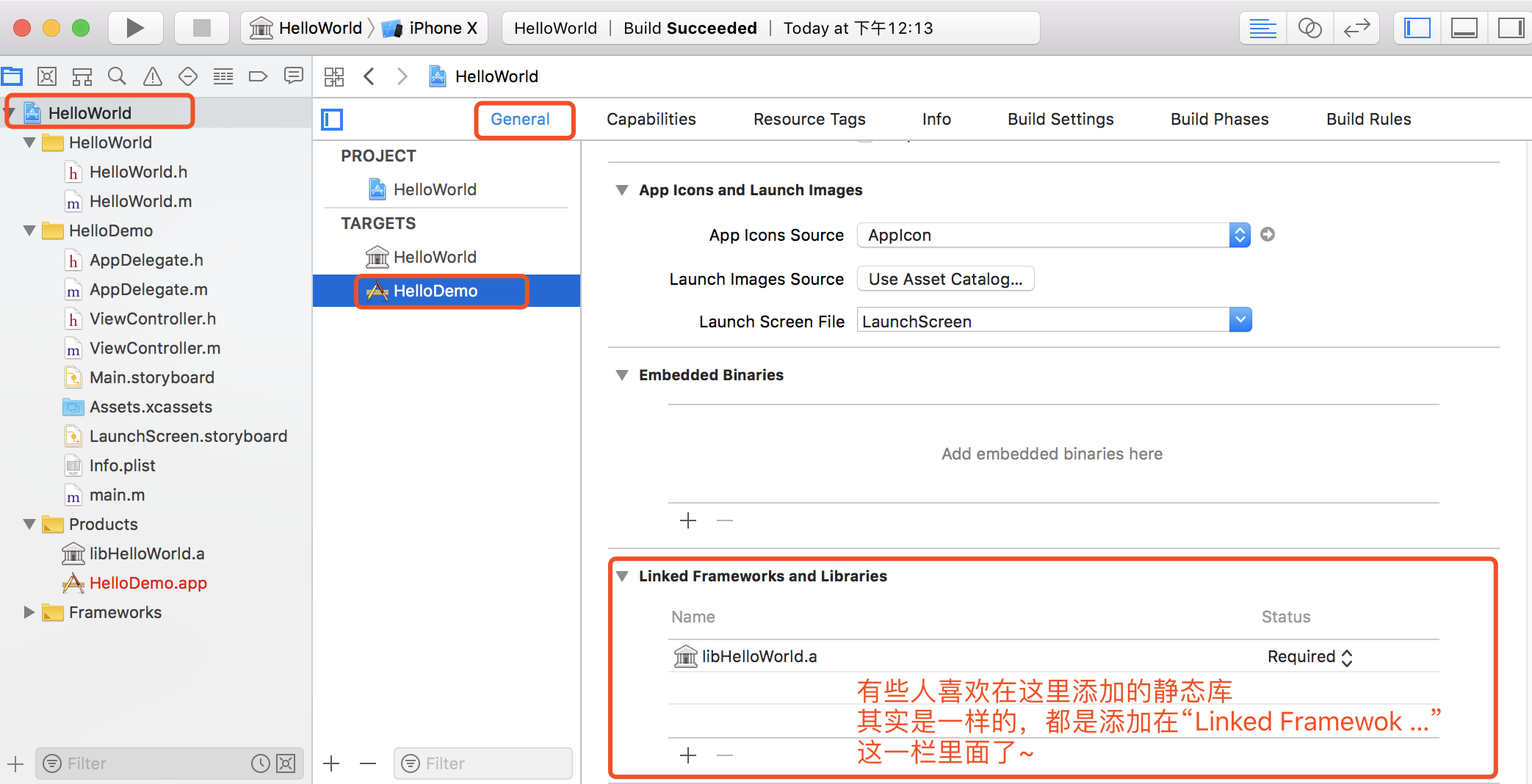Open App Icons Source dropdown
The image size is (1532, 784).
point(1054,235)
